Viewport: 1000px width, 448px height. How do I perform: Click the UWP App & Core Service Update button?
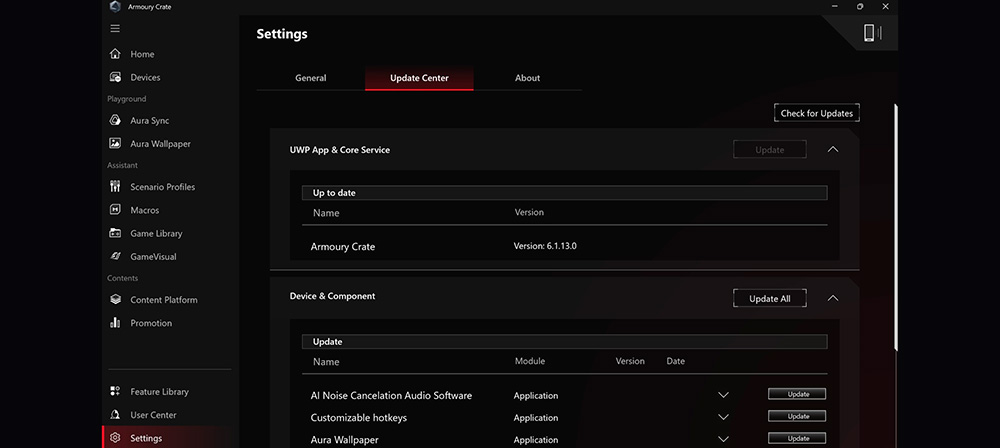pyautogui.click(x=770, y=150)
